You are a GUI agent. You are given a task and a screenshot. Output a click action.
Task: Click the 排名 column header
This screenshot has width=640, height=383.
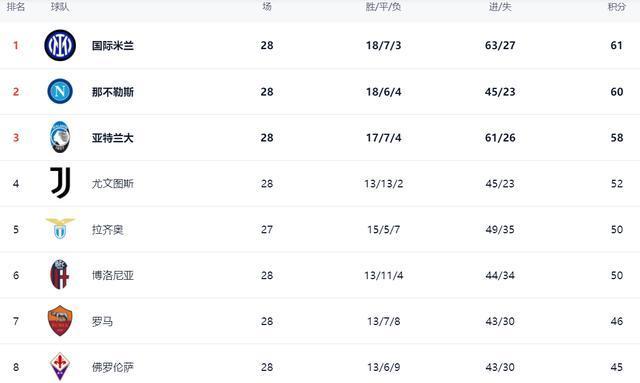(16, 7)
